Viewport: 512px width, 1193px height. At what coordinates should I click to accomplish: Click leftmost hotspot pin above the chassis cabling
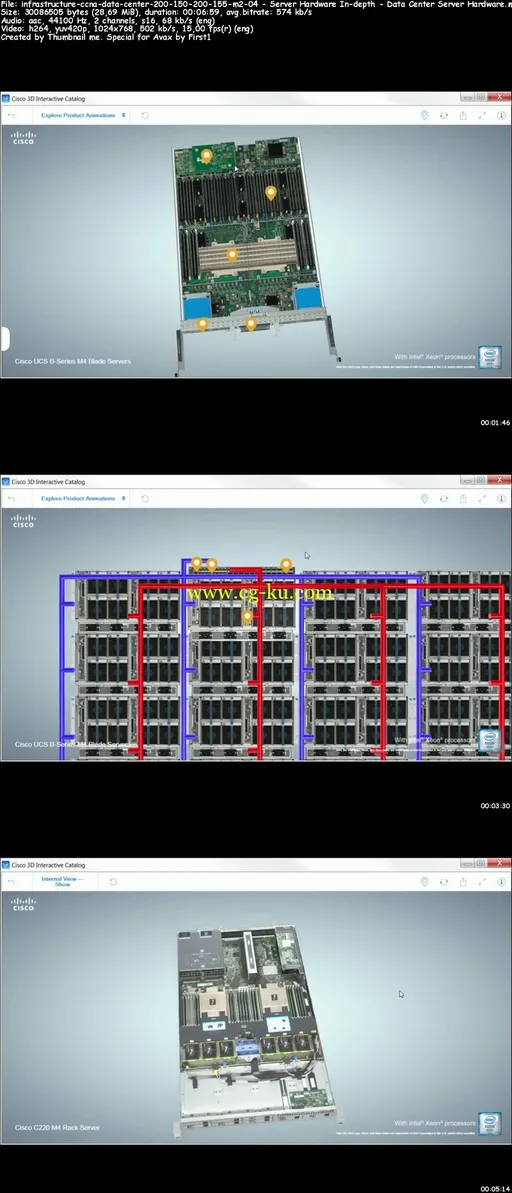click(196, 564)
